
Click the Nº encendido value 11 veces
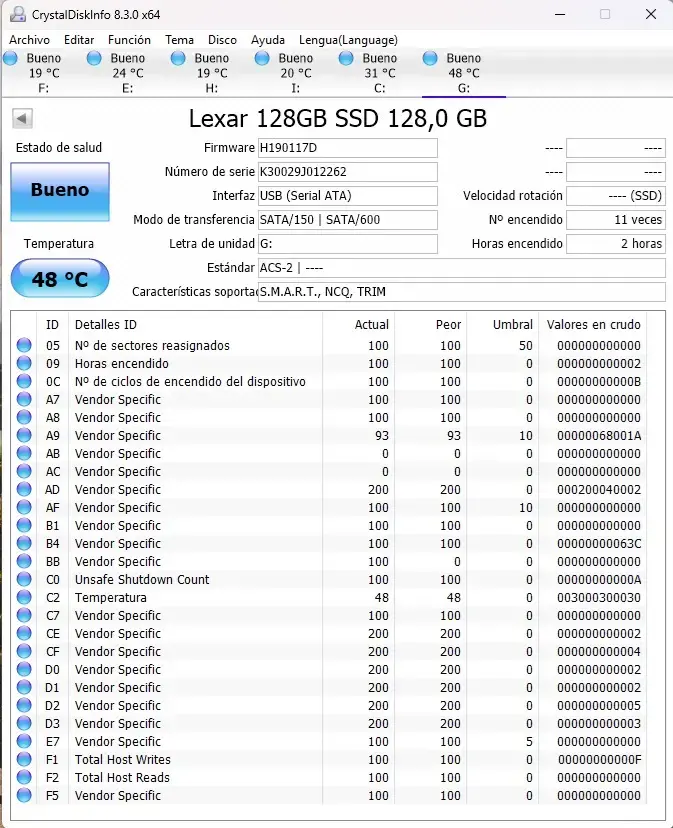pos(615,220)
